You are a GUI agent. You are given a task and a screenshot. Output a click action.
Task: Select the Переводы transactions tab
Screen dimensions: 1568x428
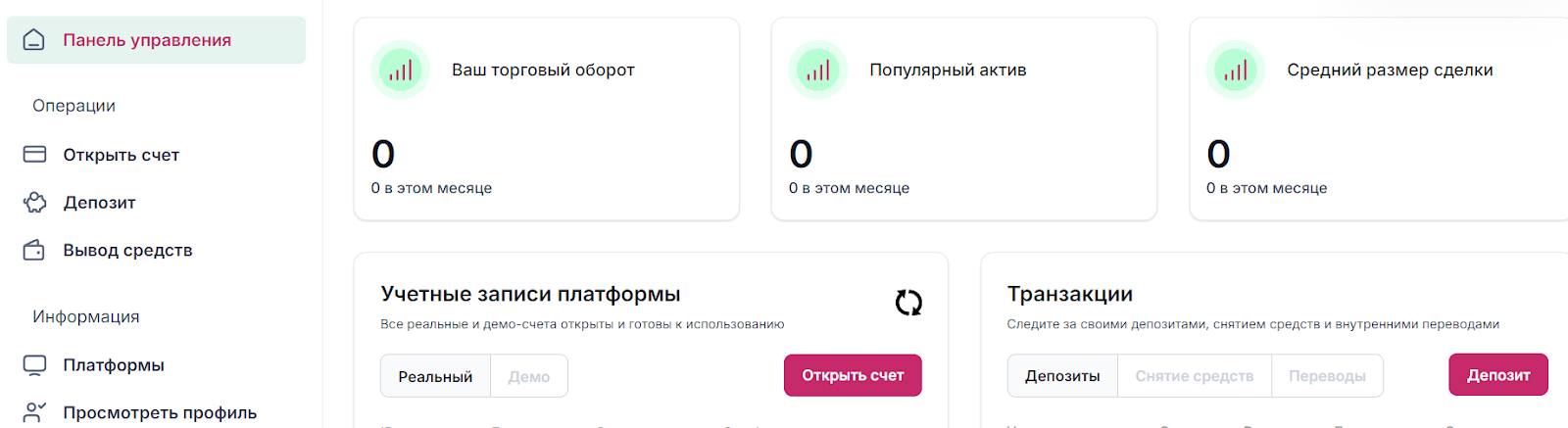coord(1327,376)
